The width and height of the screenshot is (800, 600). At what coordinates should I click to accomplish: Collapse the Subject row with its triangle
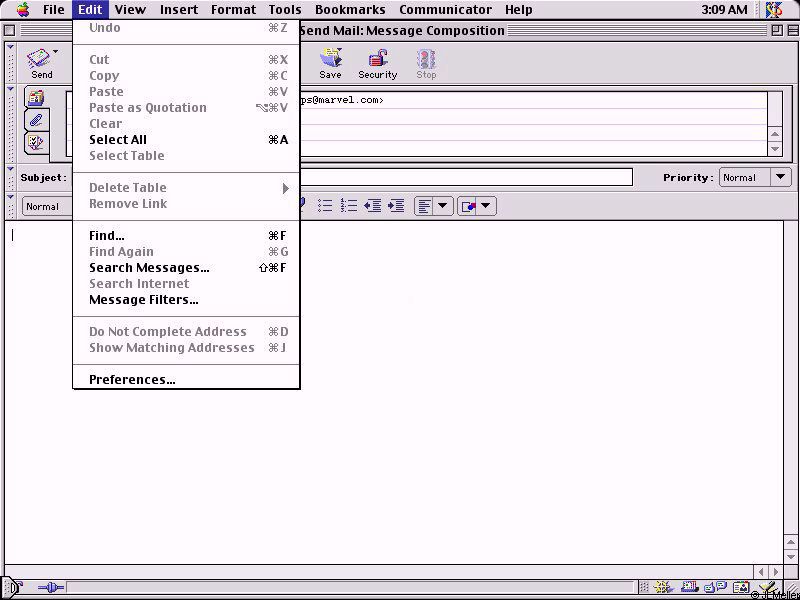coord(10,169)
